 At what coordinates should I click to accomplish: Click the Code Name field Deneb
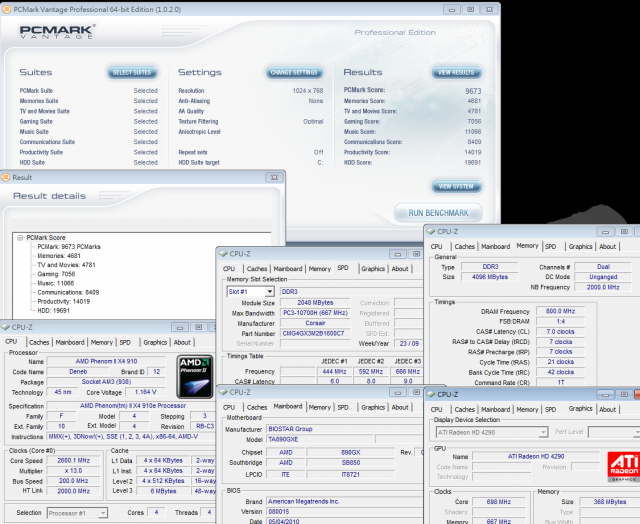[78, 372]
